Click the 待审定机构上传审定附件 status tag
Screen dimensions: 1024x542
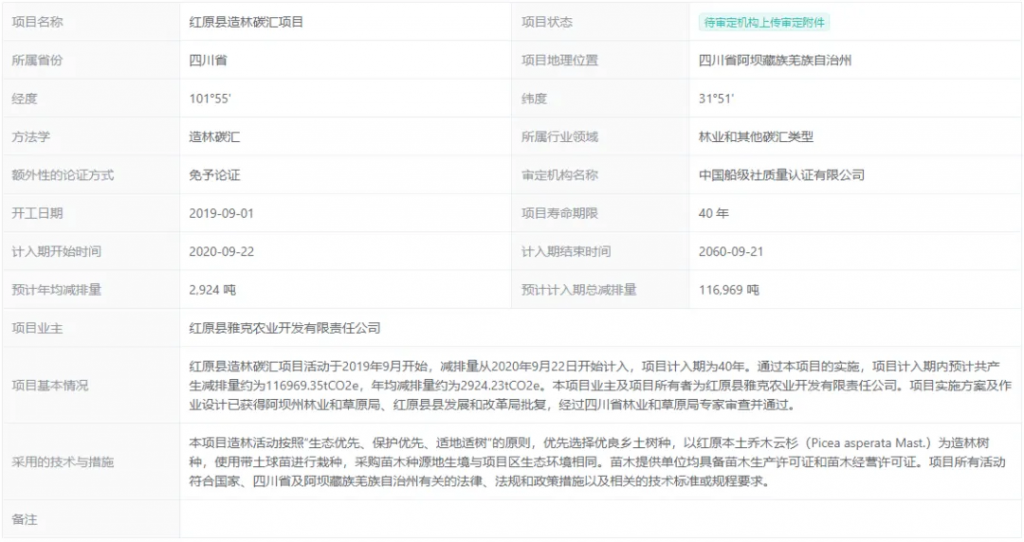(x=765, y=22)
